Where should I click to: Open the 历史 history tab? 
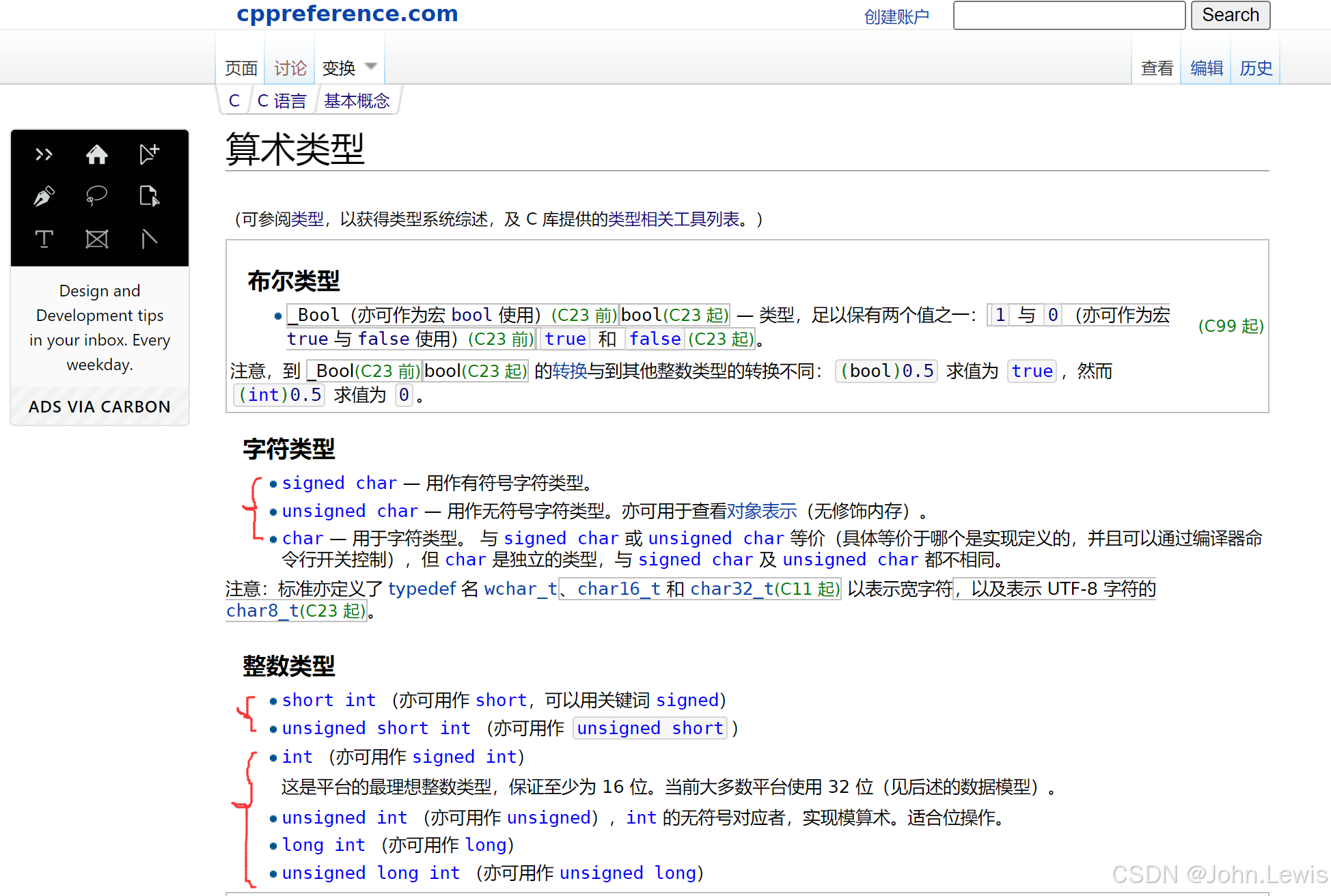1256,68
